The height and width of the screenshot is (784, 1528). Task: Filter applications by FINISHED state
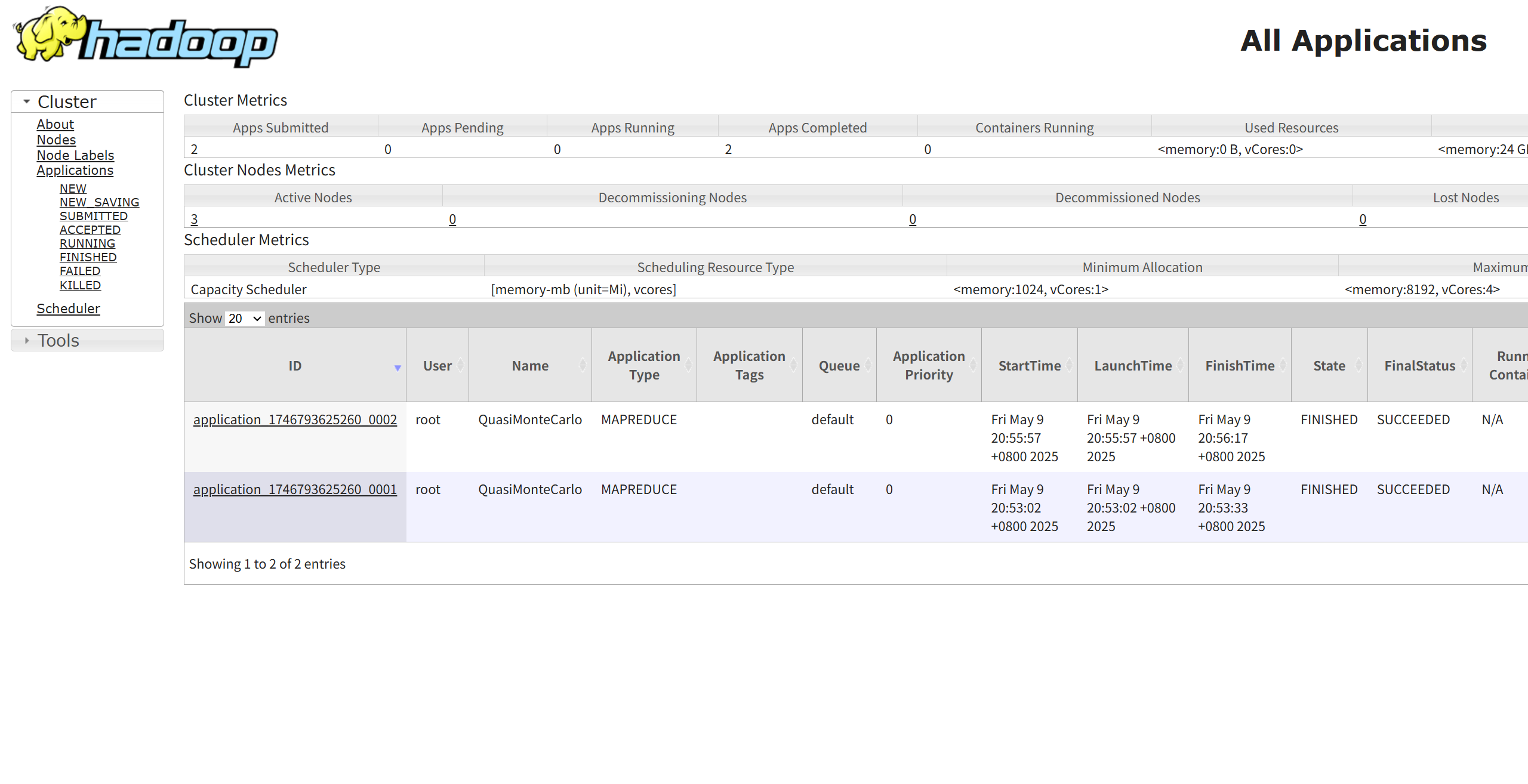88,257
